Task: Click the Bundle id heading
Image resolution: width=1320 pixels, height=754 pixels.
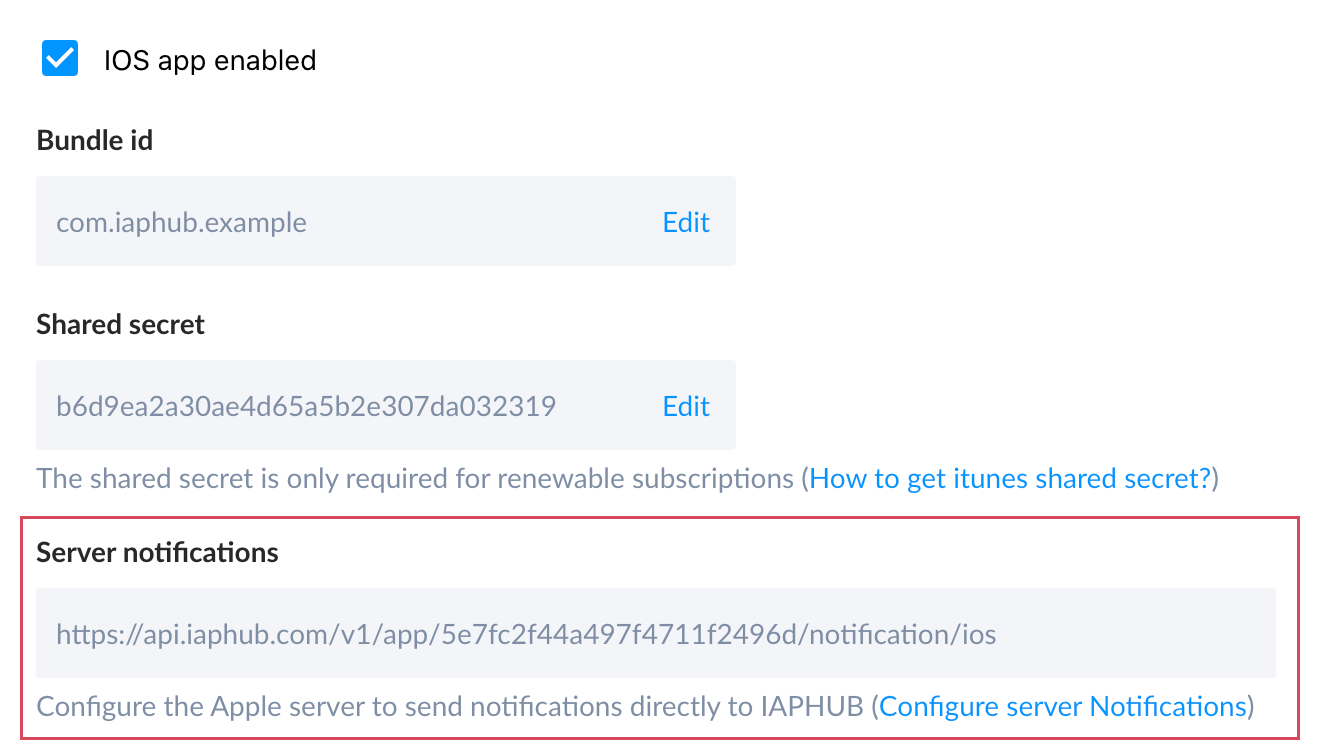Action: point(95,141)
